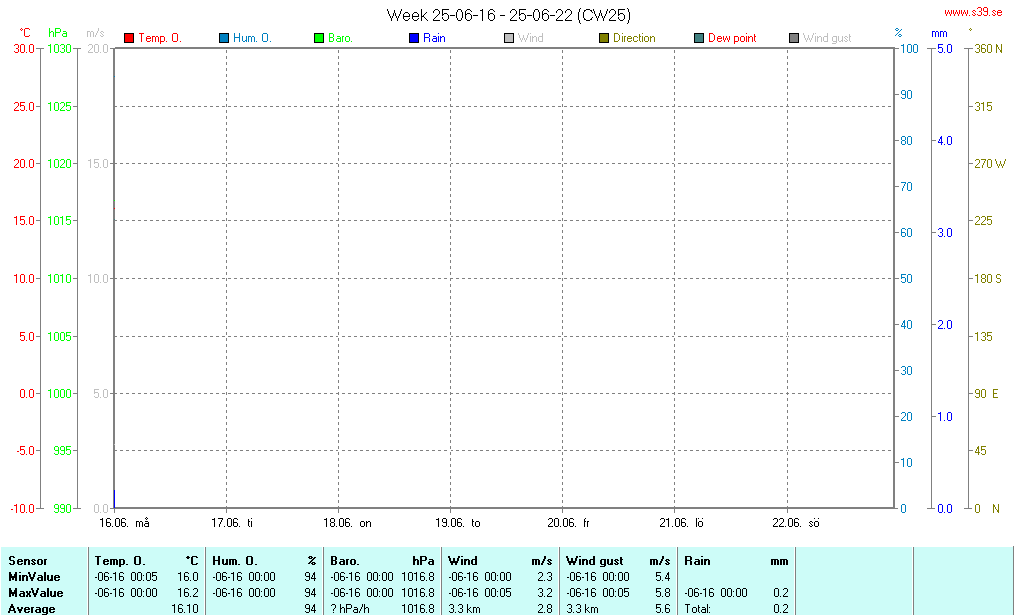Click the 5.0 value on the mm axis
1014x615 pixels.
[x=945, y=49]
